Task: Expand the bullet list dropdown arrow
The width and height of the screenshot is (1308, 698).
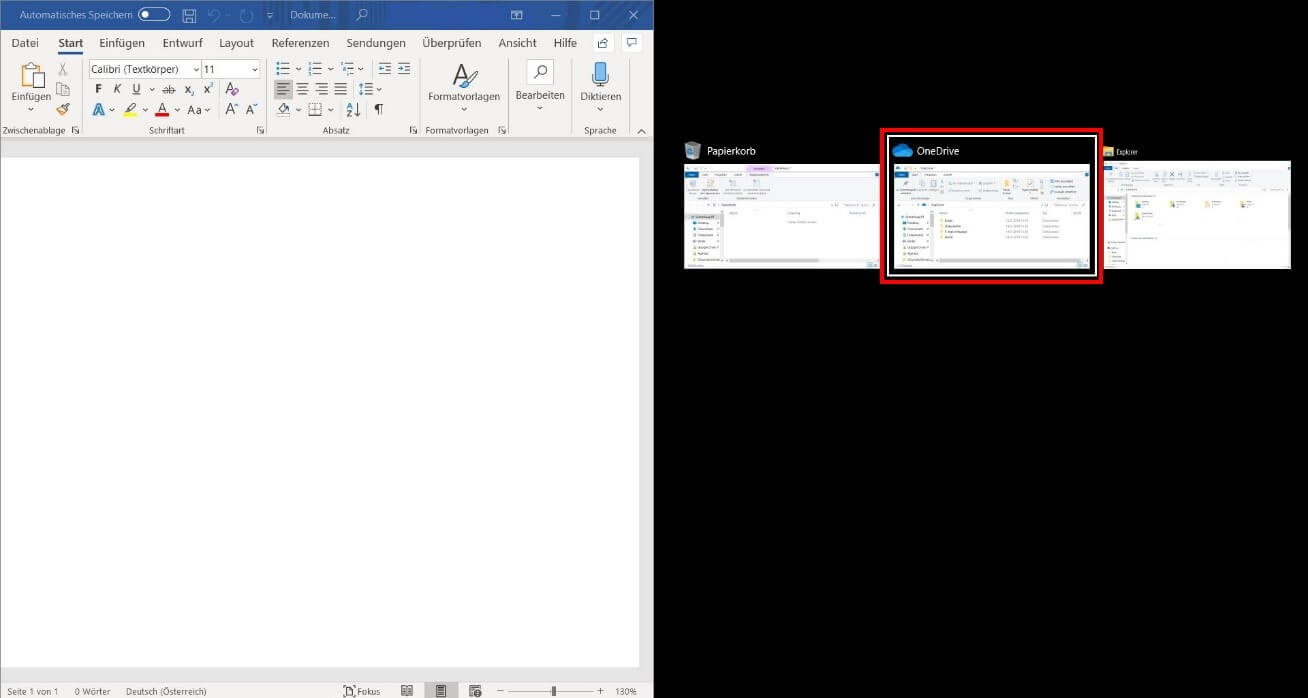Action: (x=298, y=69)
